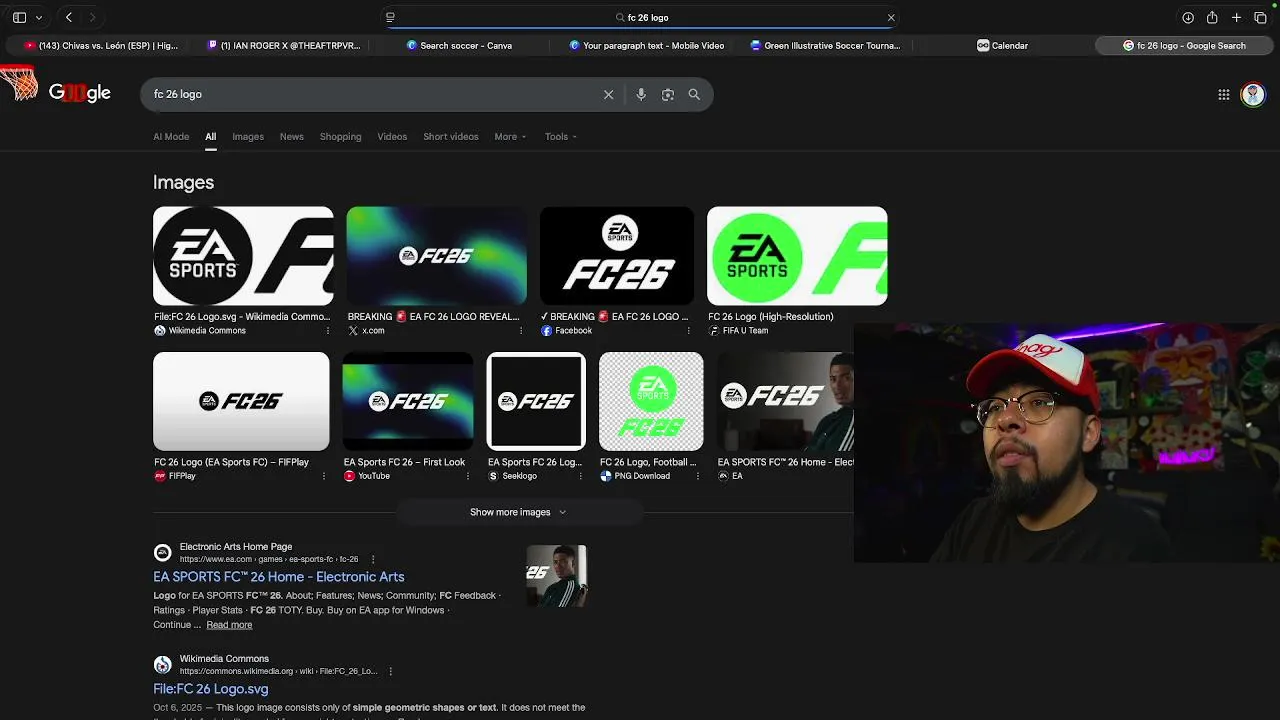Open the Seeklogo FC 26 thumbnail

click(536, 401)
